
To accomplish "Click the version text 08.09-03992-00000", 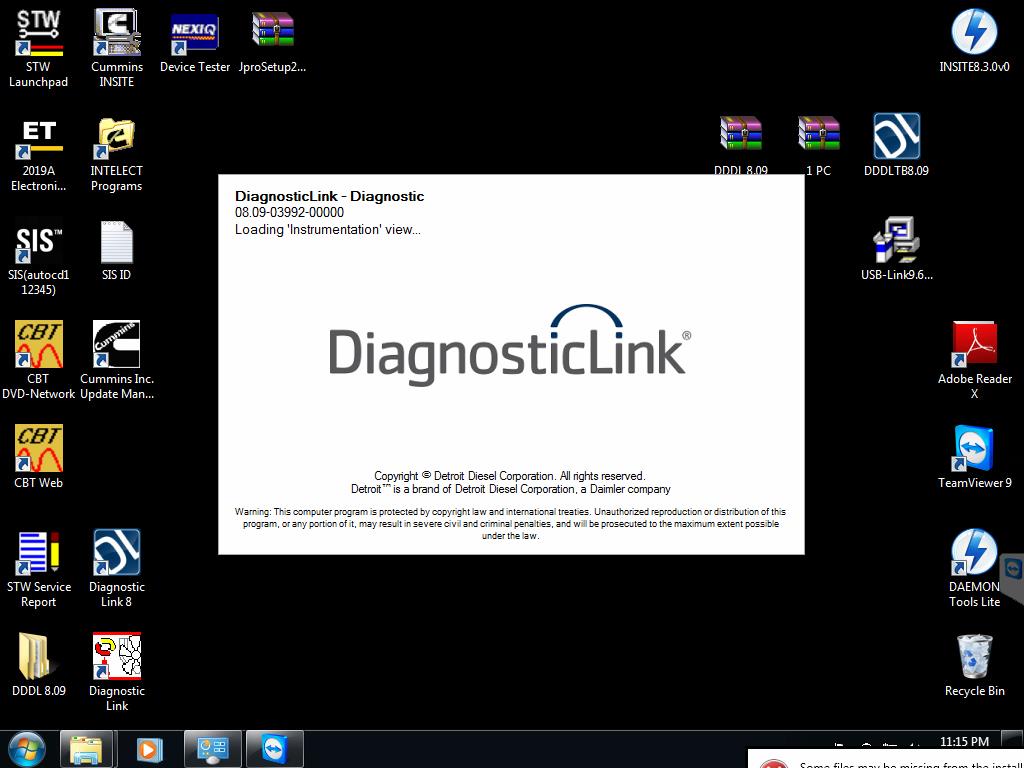I will coord(289,212).
